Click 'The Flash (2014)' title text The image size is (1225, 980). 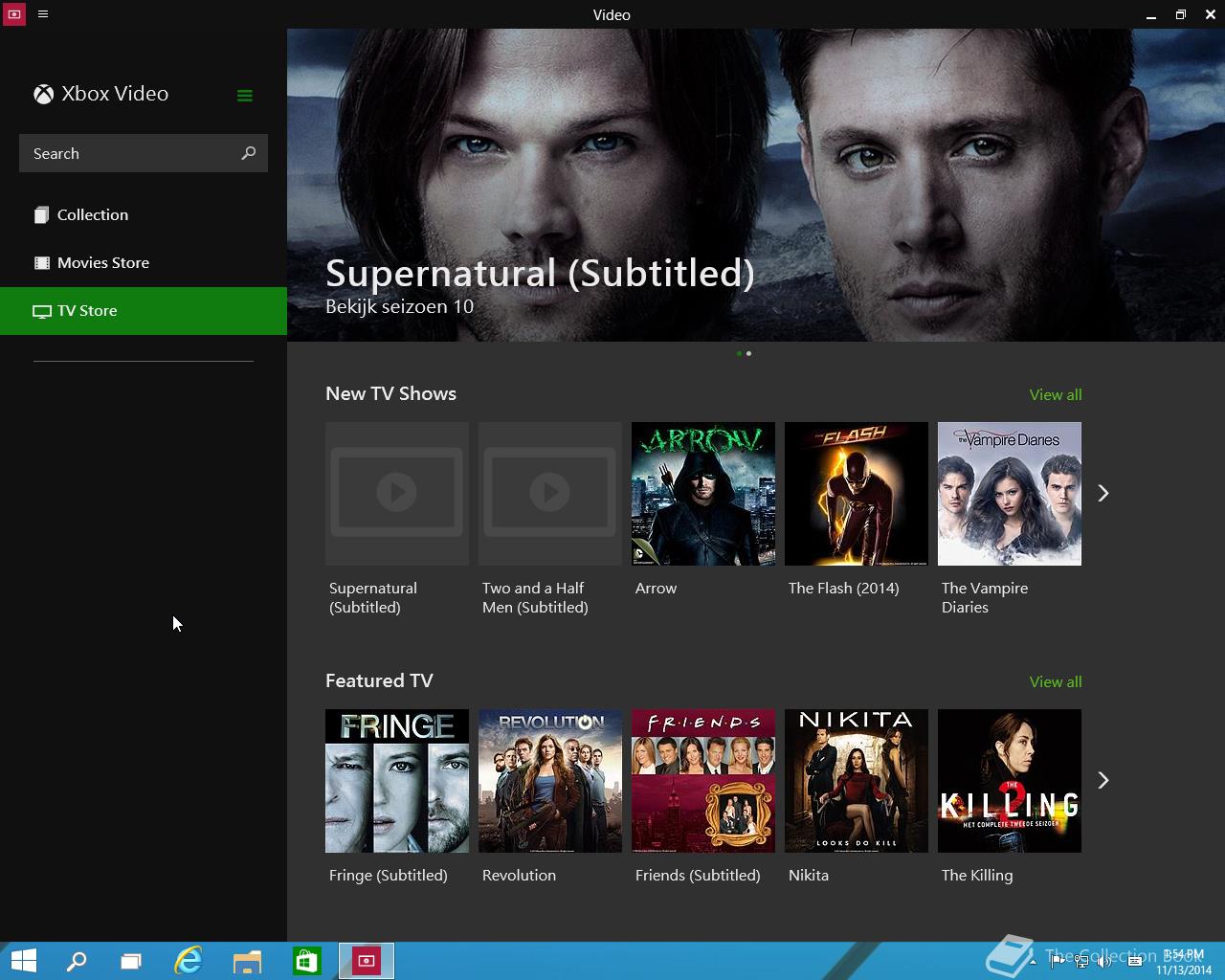(843, 589)
